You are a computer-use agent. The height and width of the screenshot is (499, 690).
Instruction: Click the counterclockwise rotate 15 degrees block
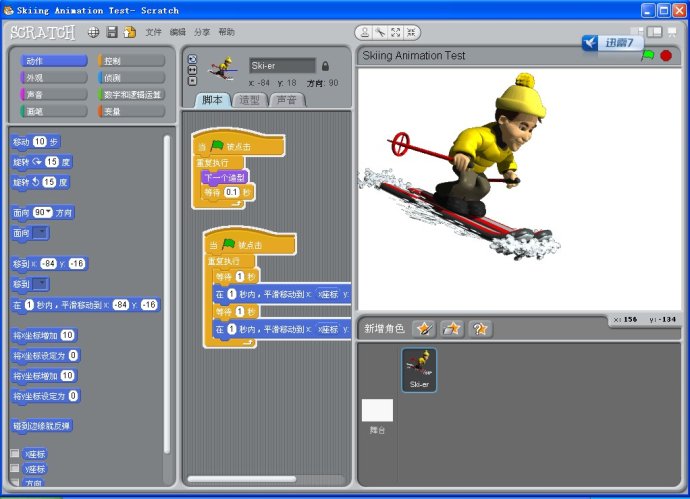[40, 182]
